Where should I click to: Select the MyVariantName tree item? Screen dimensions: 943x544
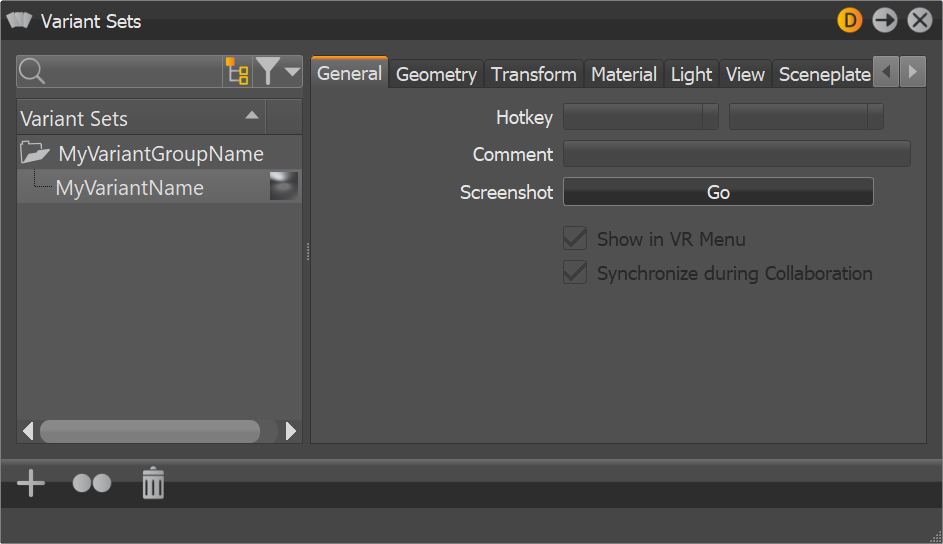159,187
